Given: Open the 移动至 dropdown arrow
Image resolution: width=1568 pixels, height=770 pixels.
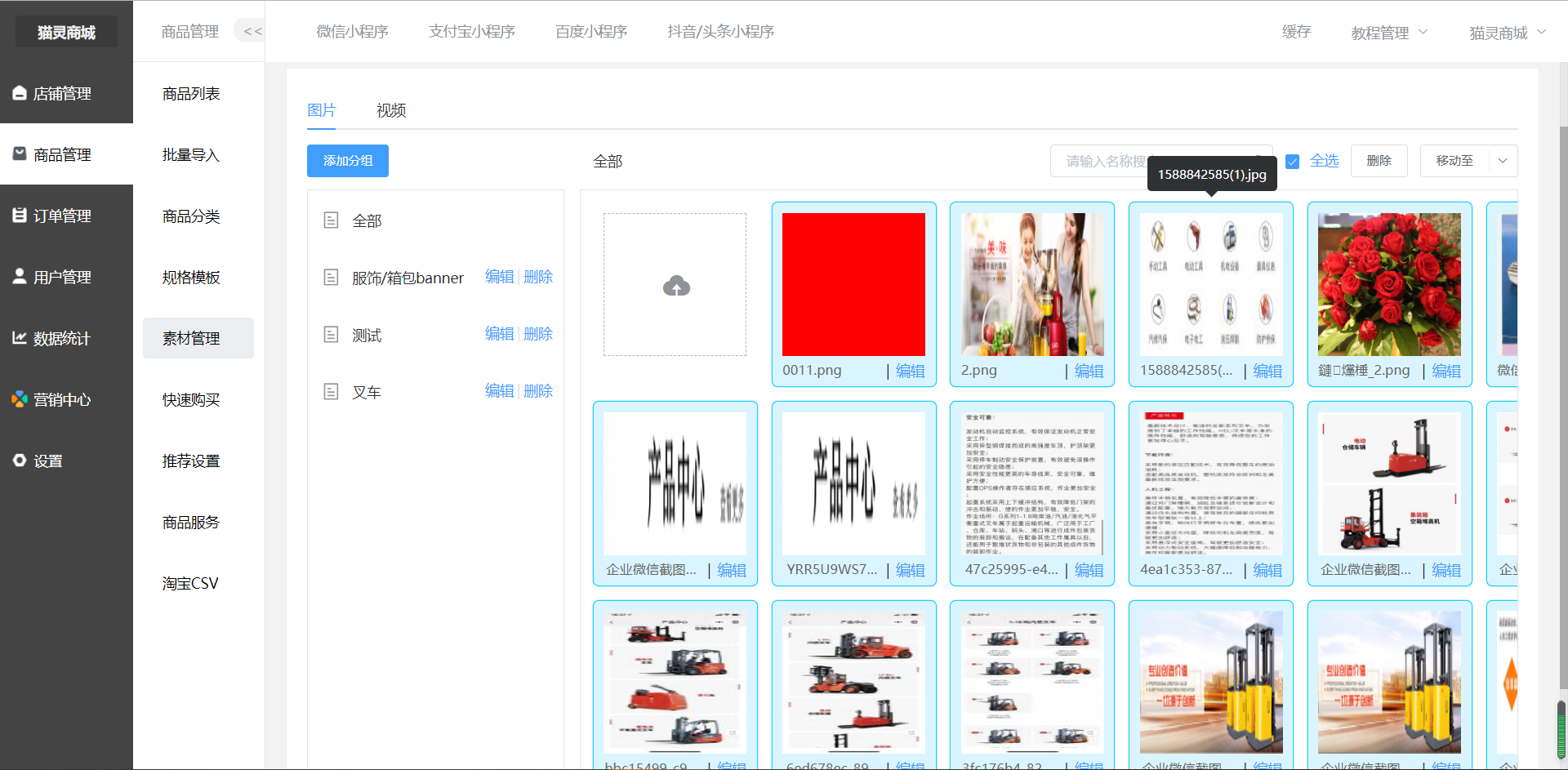Looking at the screenshot, I should pyautogui.click(x=1503, y=161).
